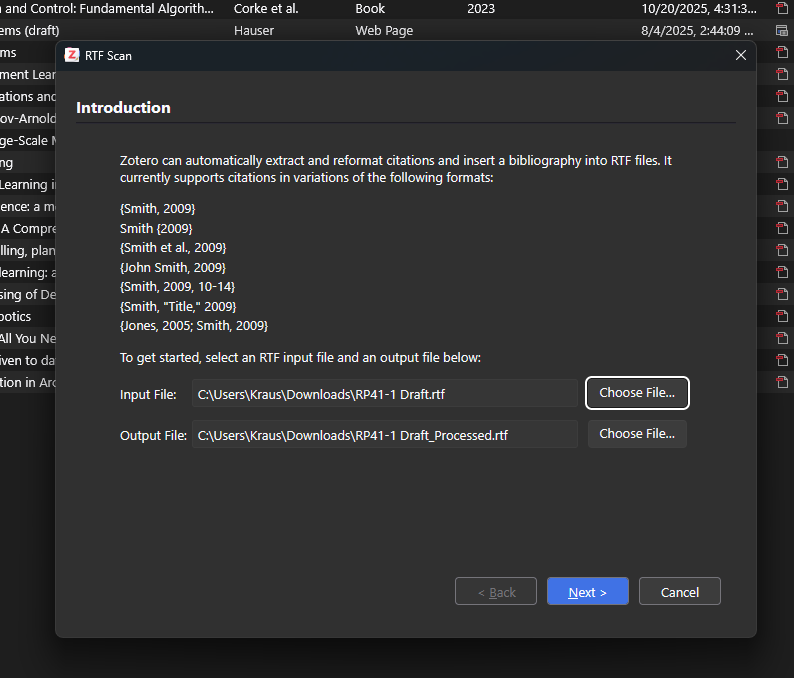This screenshot has height=678, width=794.
Task: Click the "2023" year cell
Action: 481,9
